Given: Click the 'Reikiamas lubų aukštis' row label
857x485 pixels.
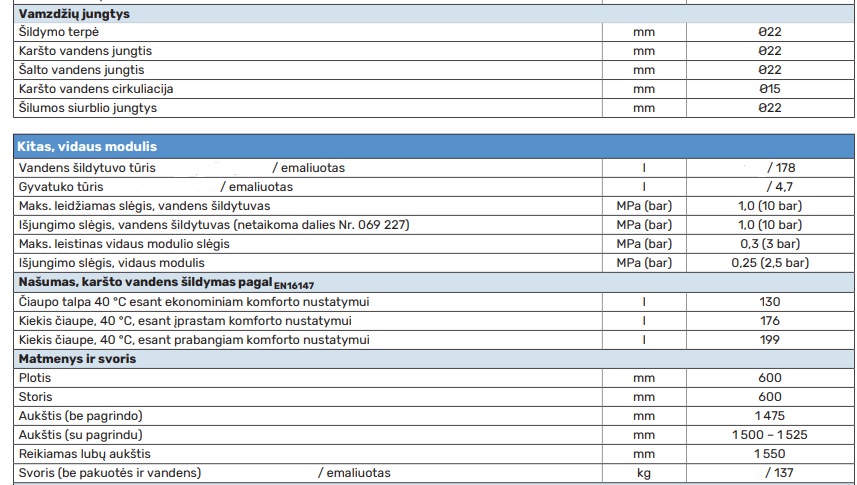Looking at the screenshot, I should [x=85, y=454].
